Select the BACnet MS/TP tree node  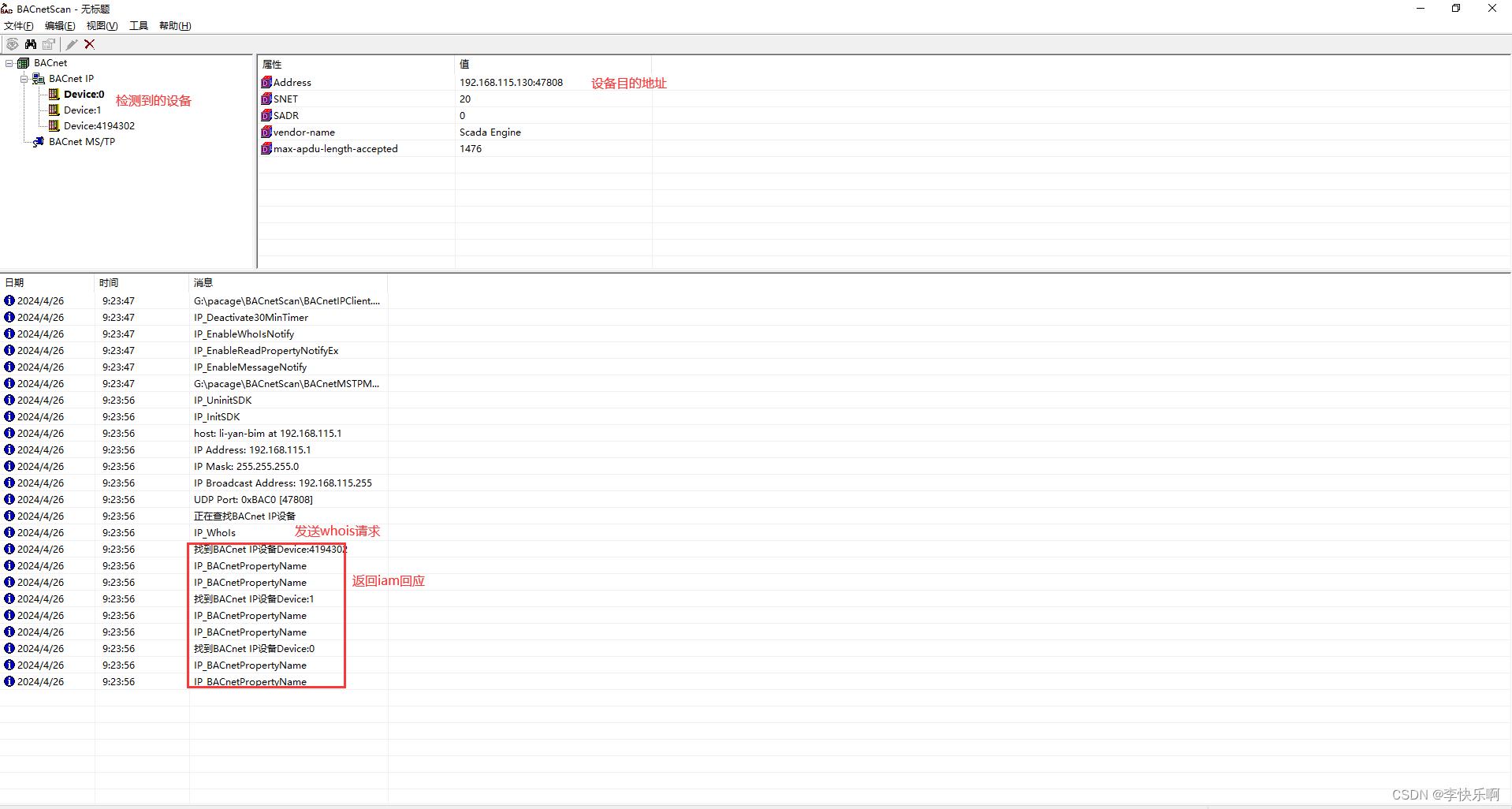click(82, 142)
